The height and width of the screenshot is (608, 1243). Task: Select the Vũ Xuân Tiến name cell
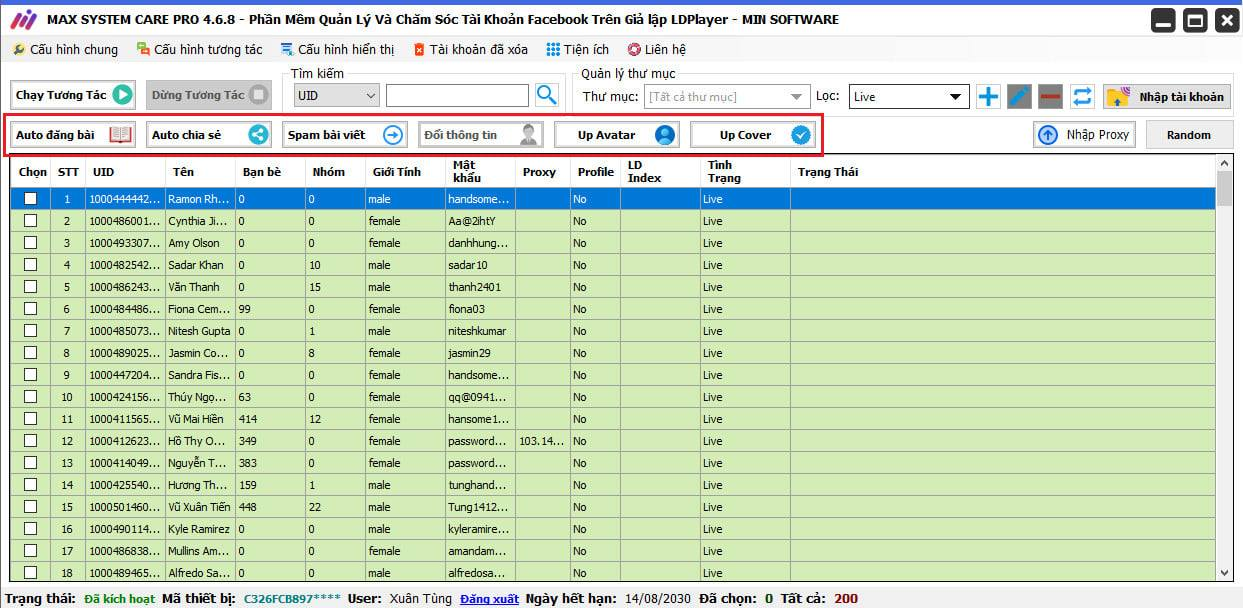(x=201, y=507)
